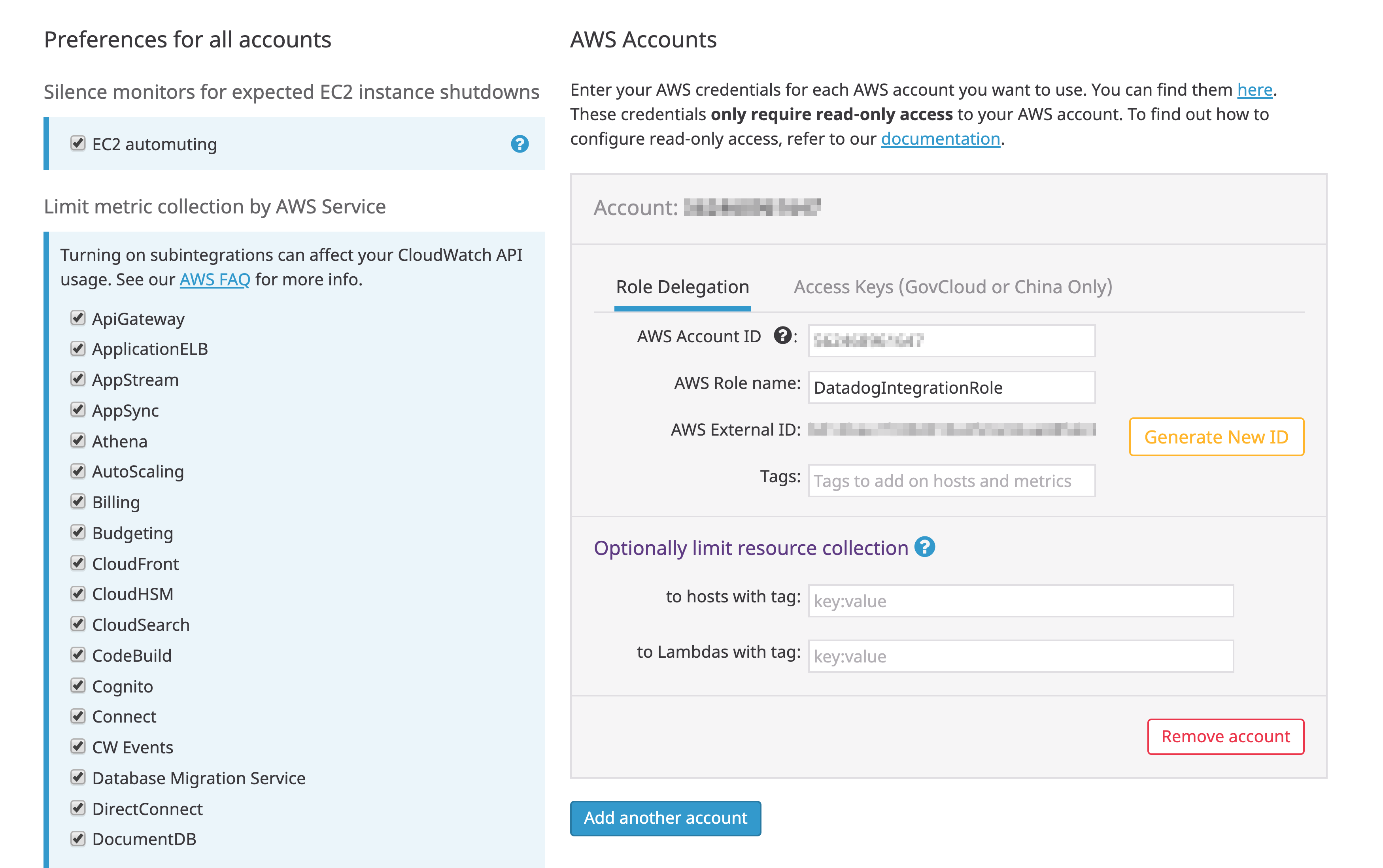Disable DocumentDB metric collection
The image size is (1383, 868).
pyautogui.click(x=78, y=838)
